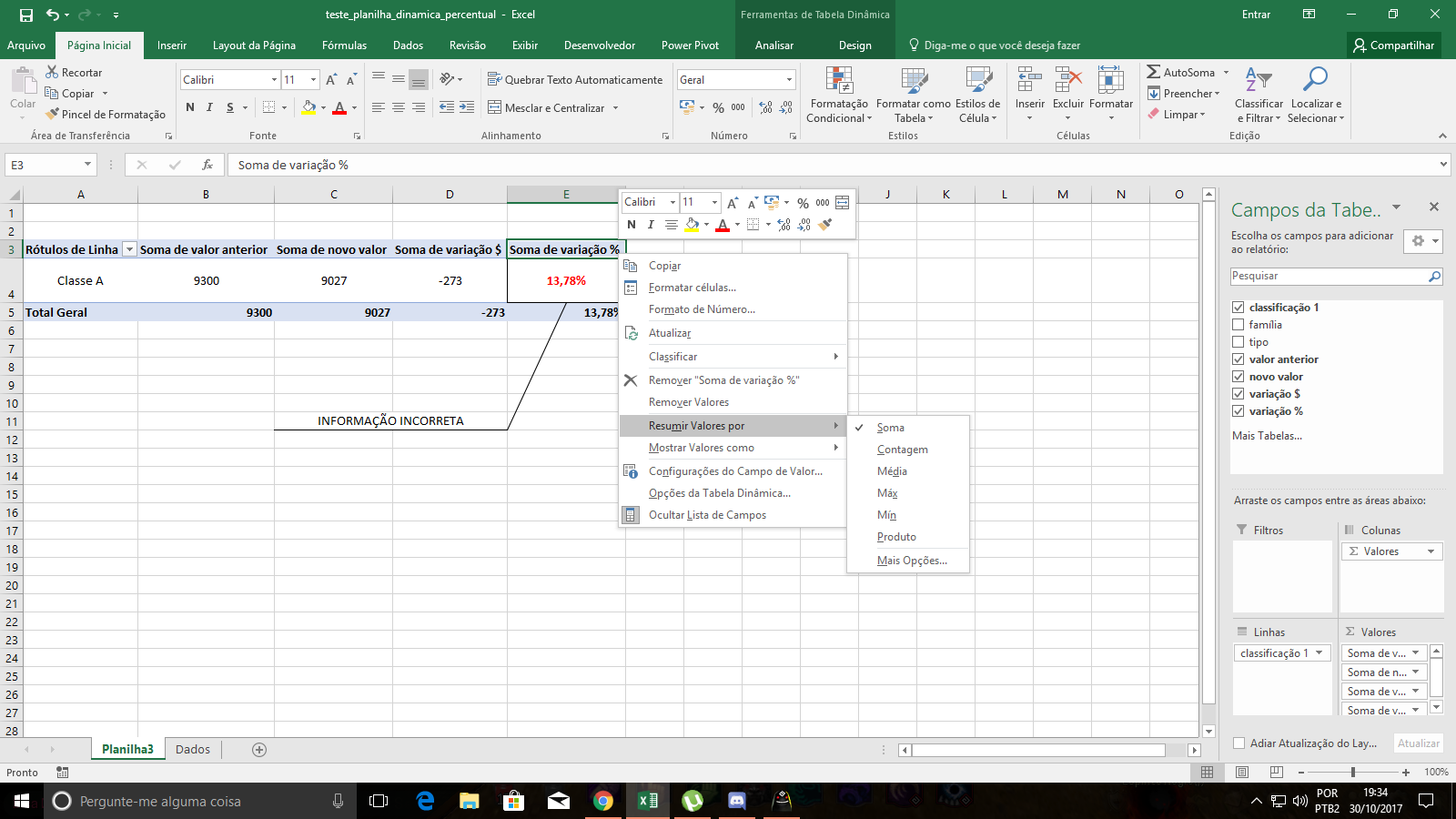Open the Inserir ribbon tab
1456x819 pixels.
tap(171, 45)
